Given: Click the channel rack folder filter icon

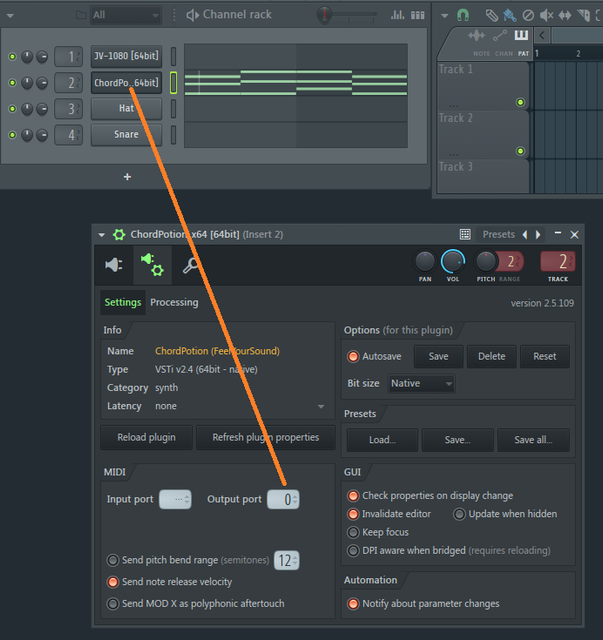Looking at the screenshot, I should pos(81,15).
